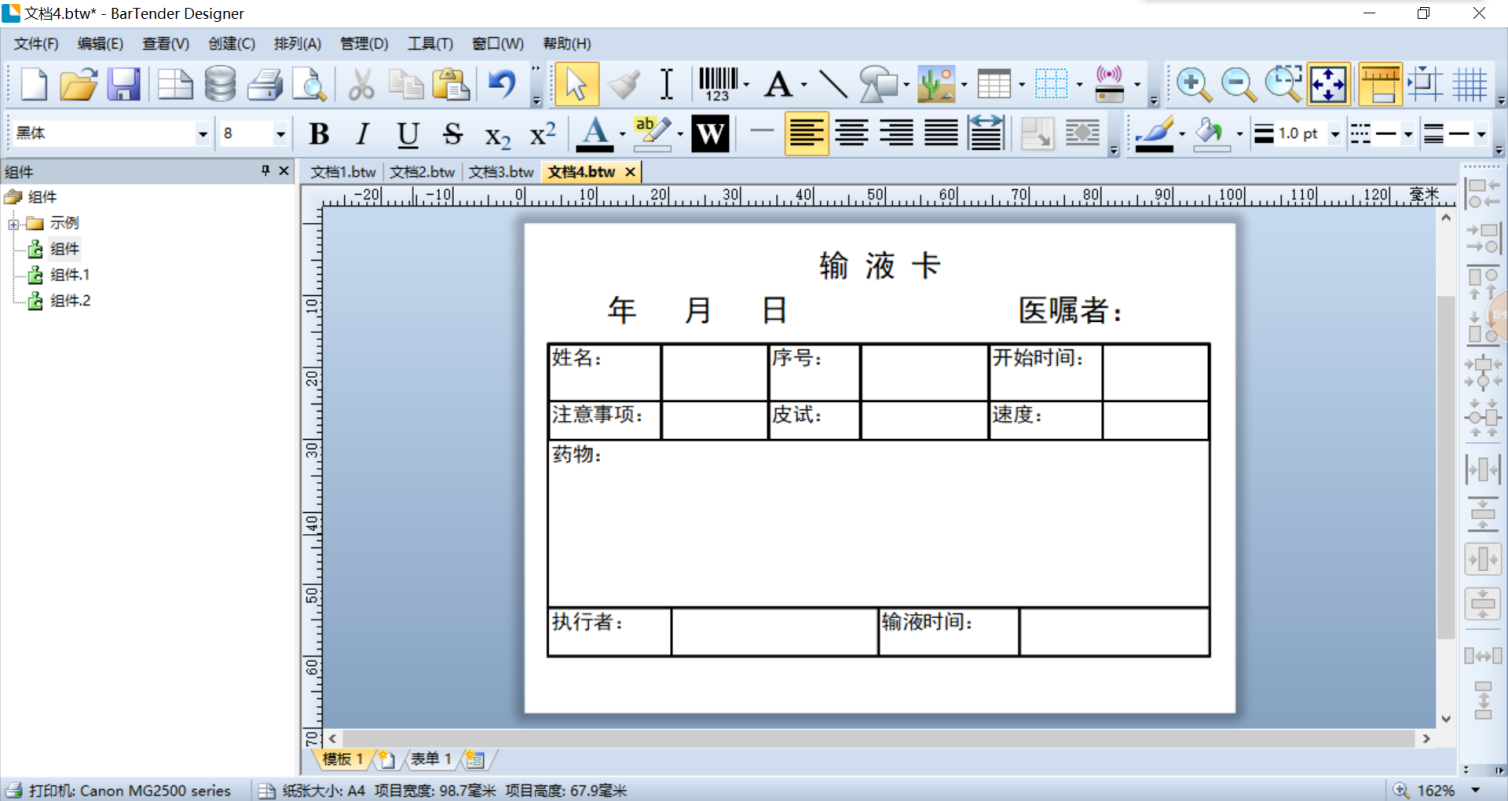This screenshot has width=1508, height=801.
Task: Open print preview magnifier icon
Action: (x=309, y=84)
